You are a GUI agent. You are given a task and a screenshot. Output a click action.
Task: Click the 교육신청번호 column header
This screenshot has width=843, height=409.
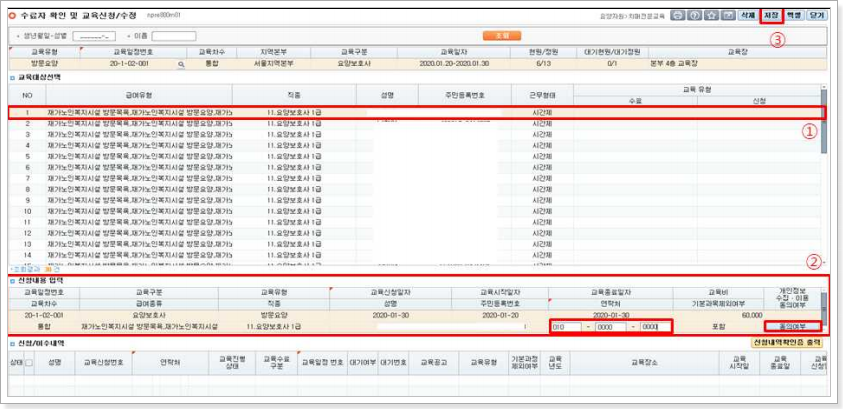click(104, 363)
